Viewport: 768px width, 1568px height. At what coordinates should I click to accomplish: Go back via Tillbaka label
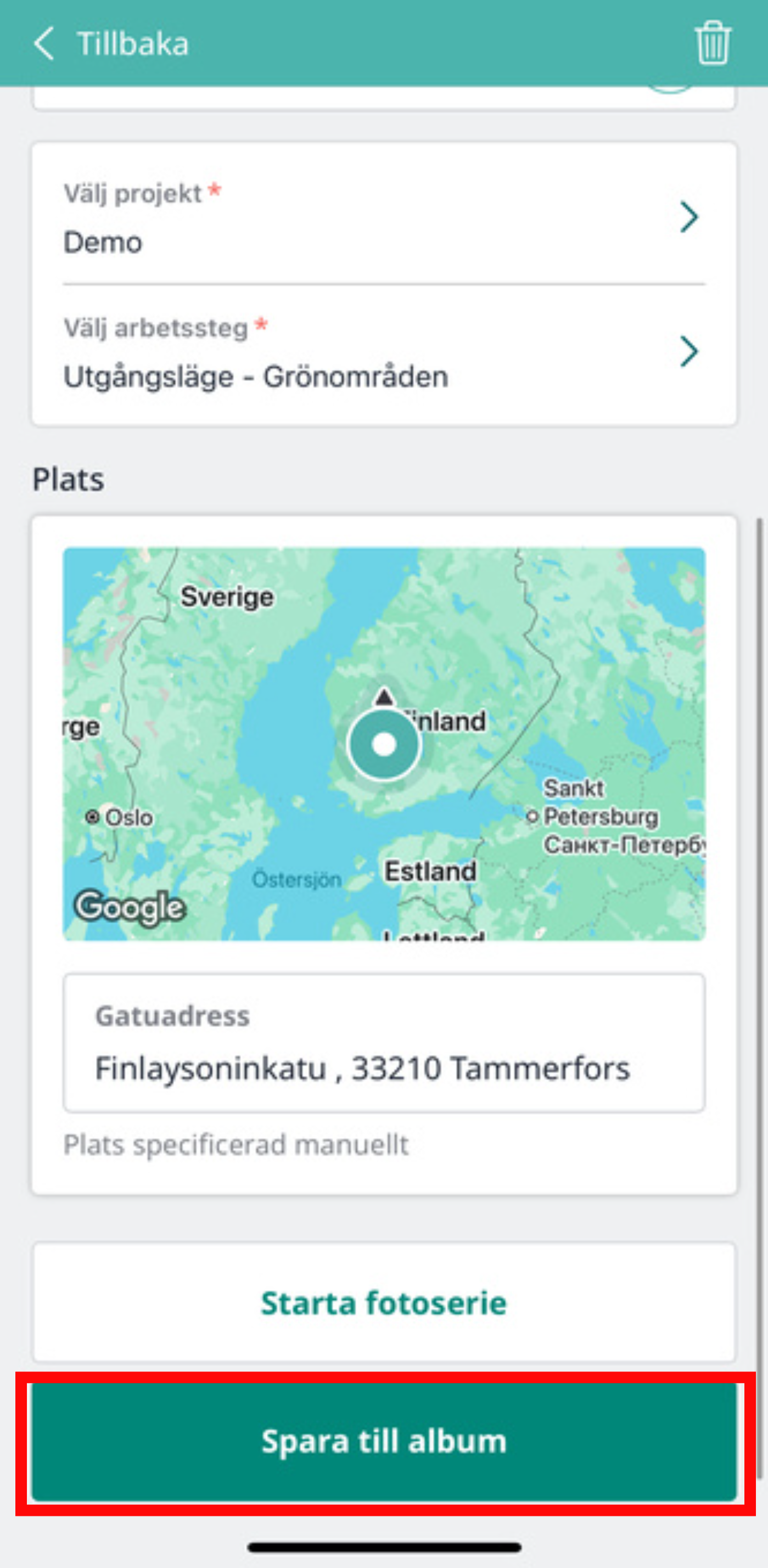[x=133, y=44]
